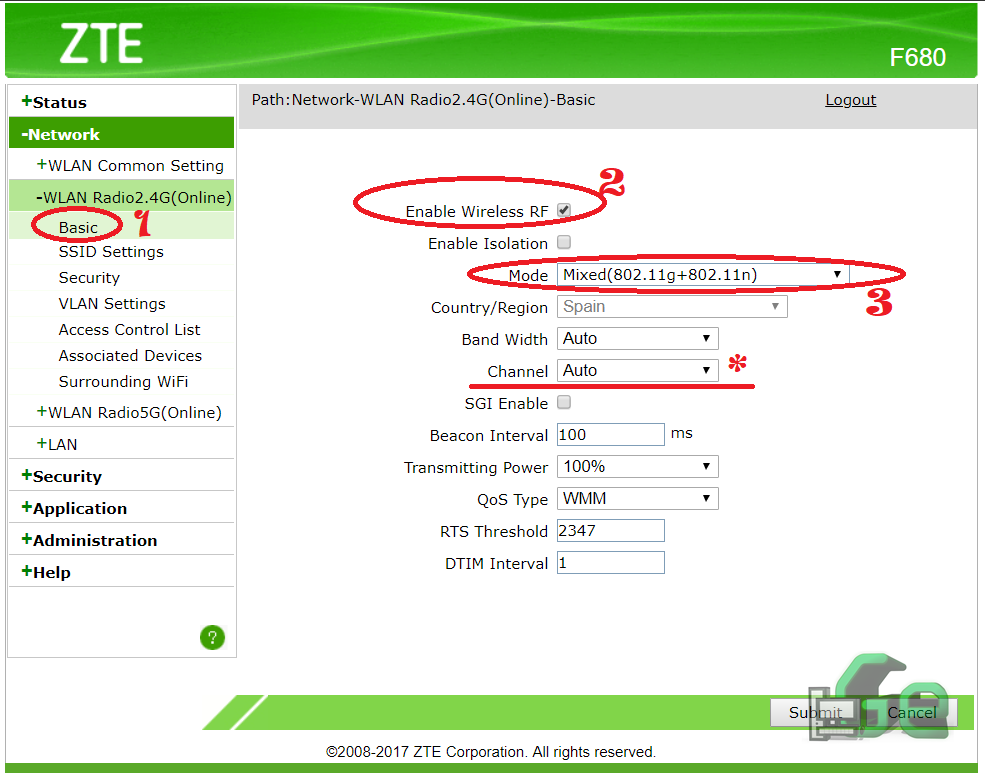Click the RTS Threshold input field
Viewport: 985px width, 780px height.
pyautogui.click(x=611, y=531)
